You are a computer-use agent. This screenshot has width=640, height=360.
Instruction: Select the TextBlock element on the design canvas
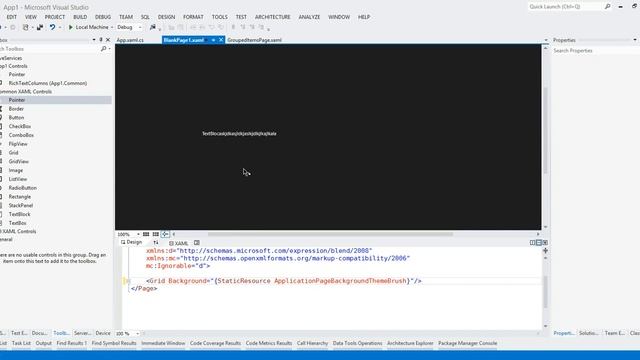coord(239,133)
